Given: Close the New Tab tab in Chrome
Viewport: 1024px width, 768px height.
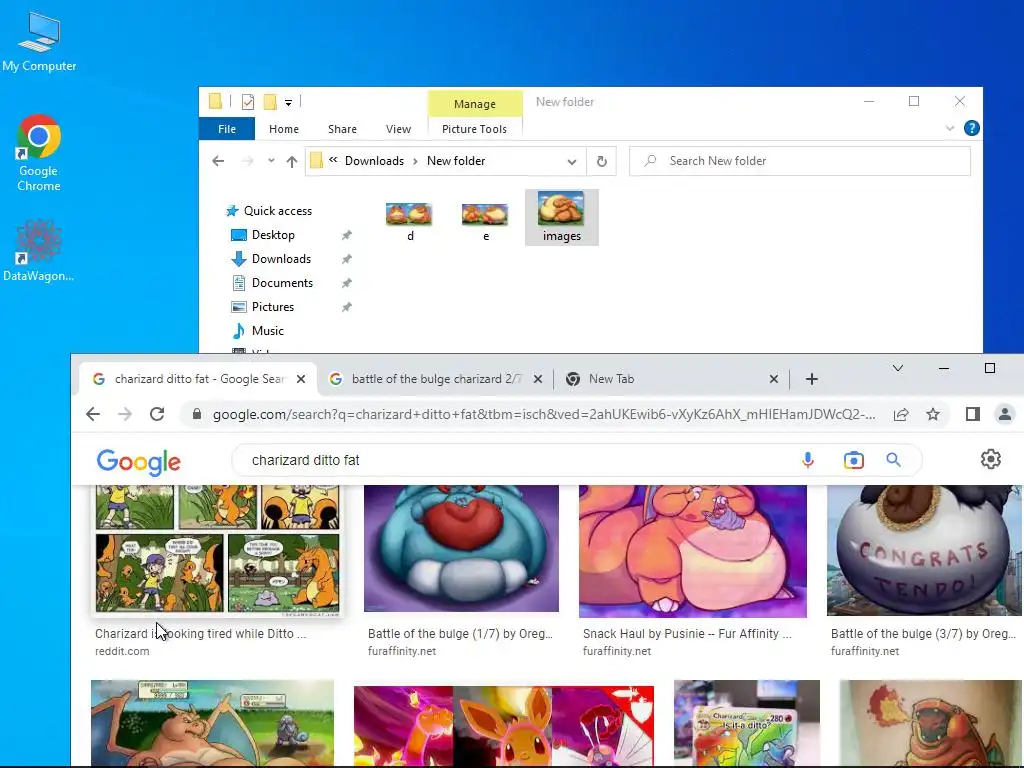Looking at the screenshot, I should (773, 379).
